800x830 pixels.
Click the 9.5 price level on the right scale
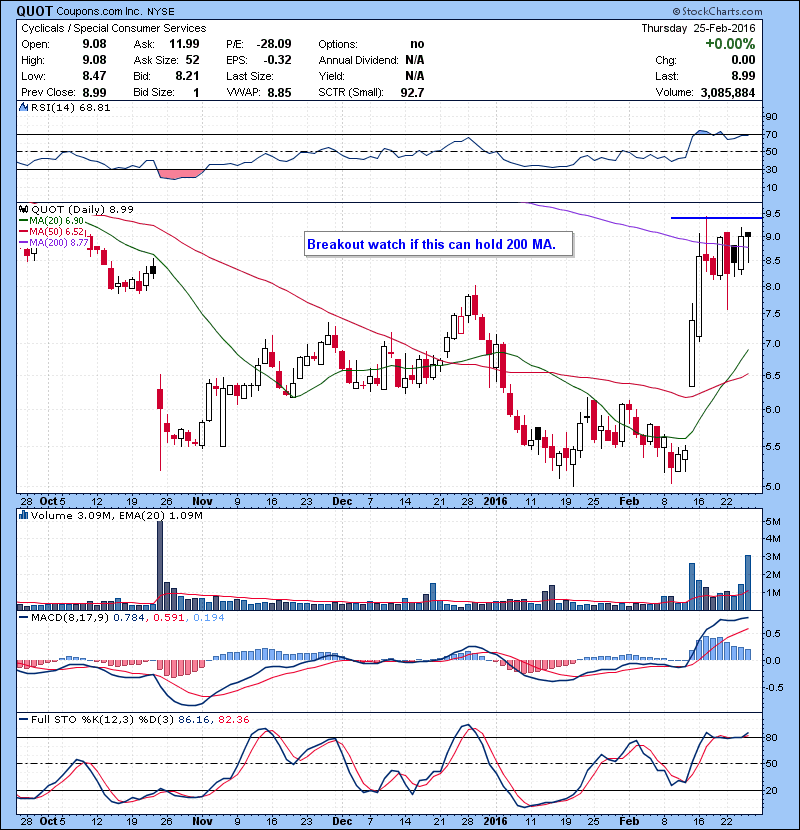[773, 214]
